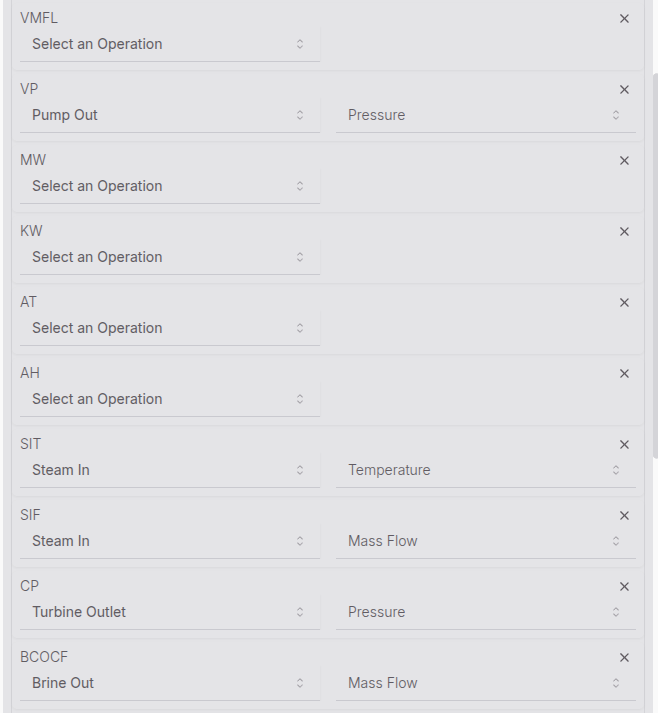Screen dimensions: 658x713
Task: Remove the MW row via X icon
Action: [x=624, y=161]
